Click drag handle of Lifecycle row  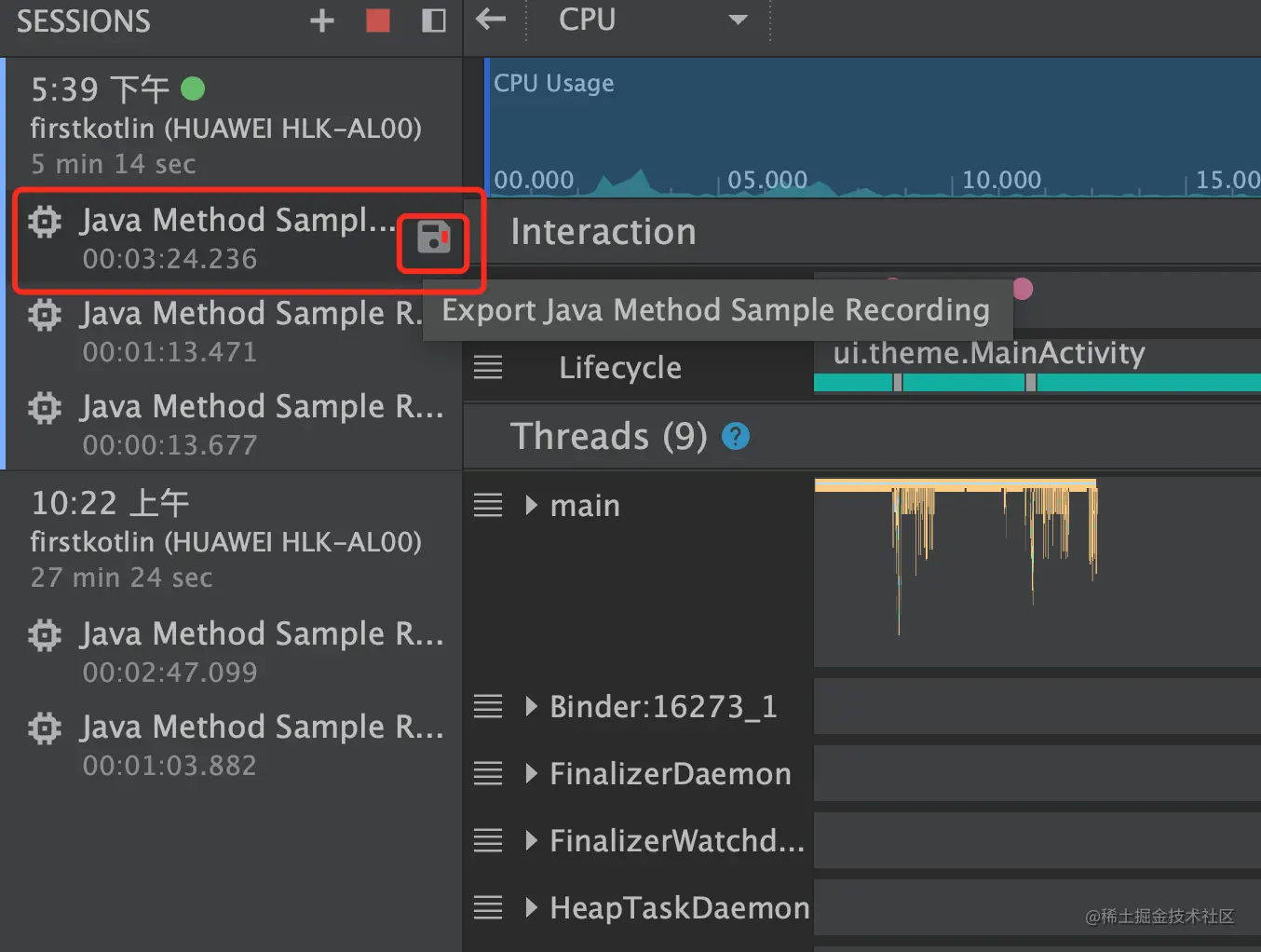[x=488, y=367]
